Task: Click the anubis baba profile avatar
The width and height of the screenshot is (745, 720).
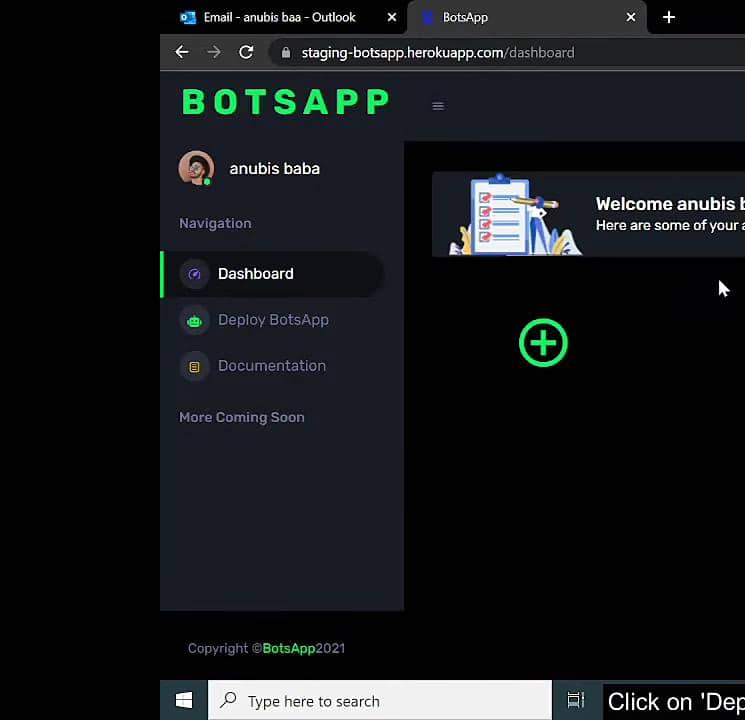Action: [x=196, y=168]
